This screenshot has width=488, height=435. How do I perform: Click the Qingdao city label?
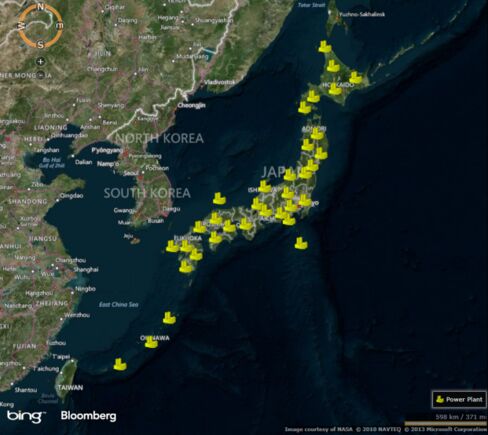pyautogui.click(x=71, y=196)
